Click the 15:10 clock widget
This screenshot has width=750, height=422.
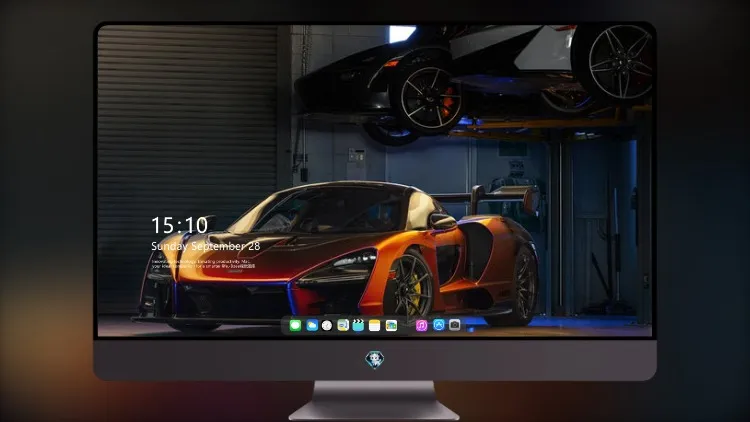click(x=179, y=225)
